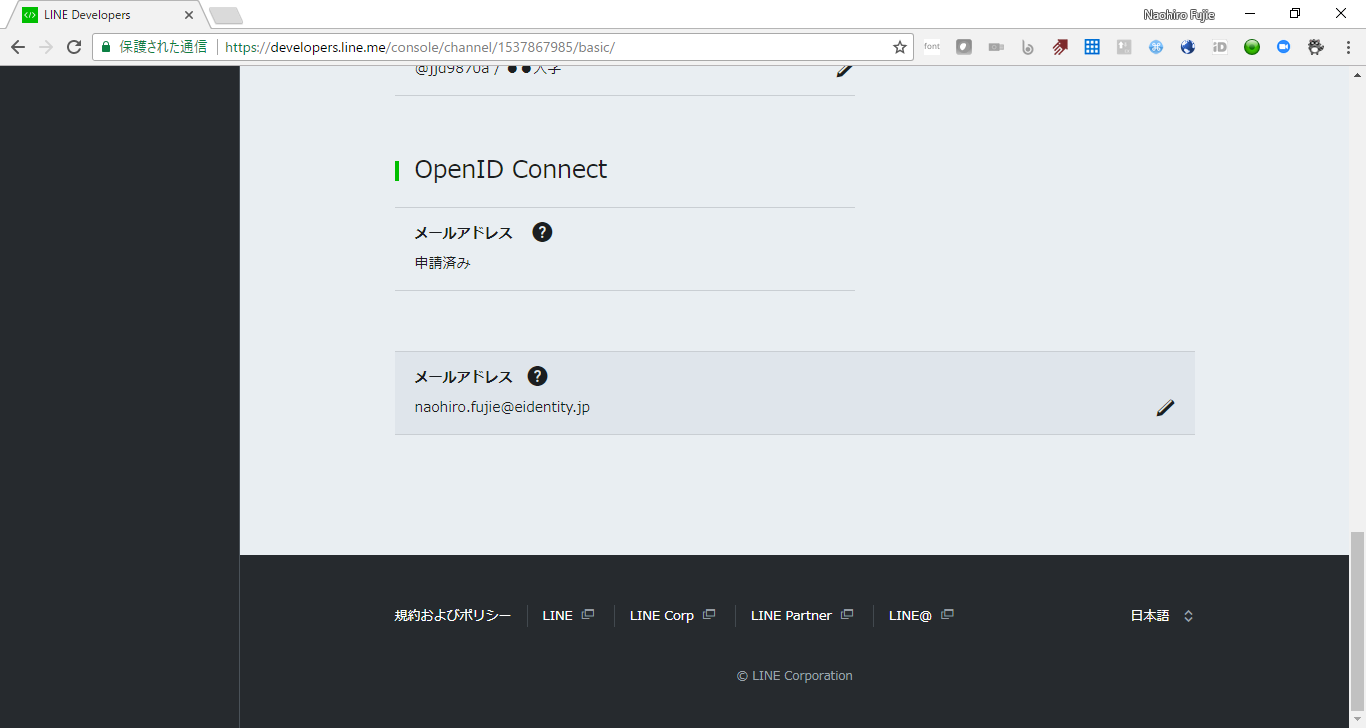Show help for OpenID Connect メールアドレス
The image size is (1366, 728).
click(x=542, y=232)
